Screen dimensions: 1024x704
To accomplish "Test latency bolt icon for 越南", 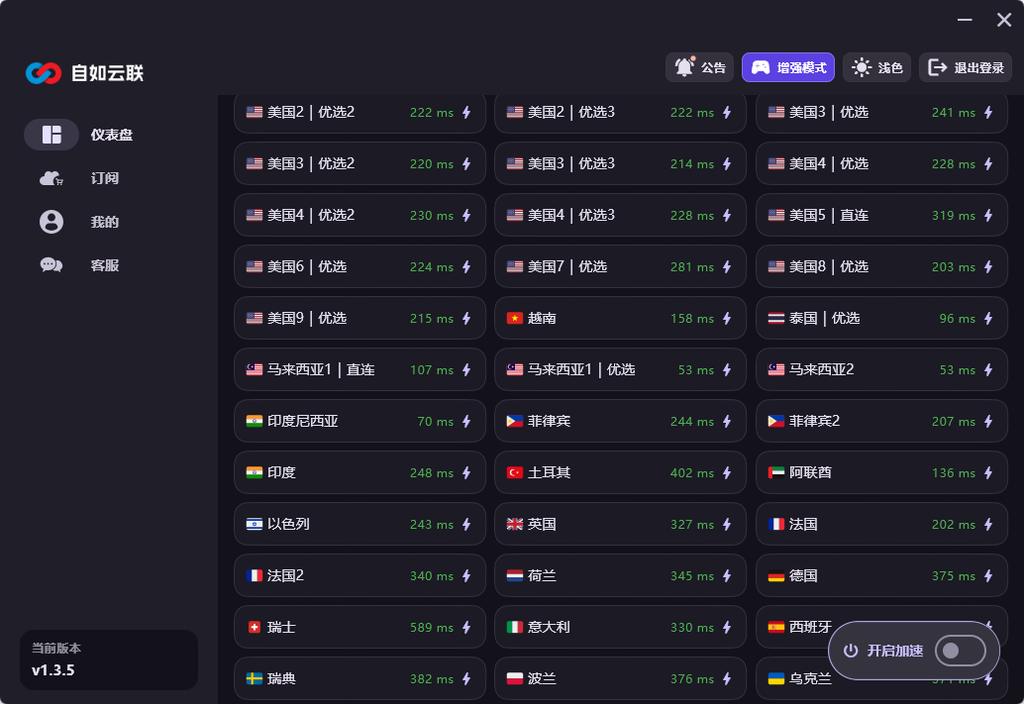I will click(727, 318).
